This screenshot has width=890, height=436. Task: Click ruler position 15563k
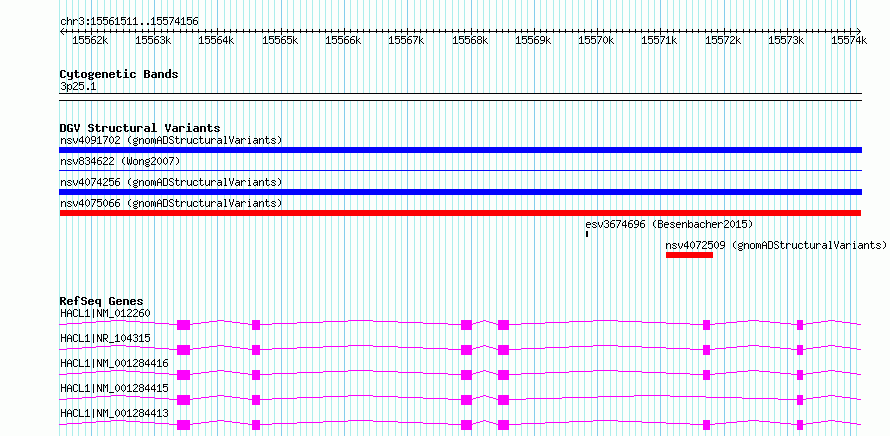click(154, 40)
